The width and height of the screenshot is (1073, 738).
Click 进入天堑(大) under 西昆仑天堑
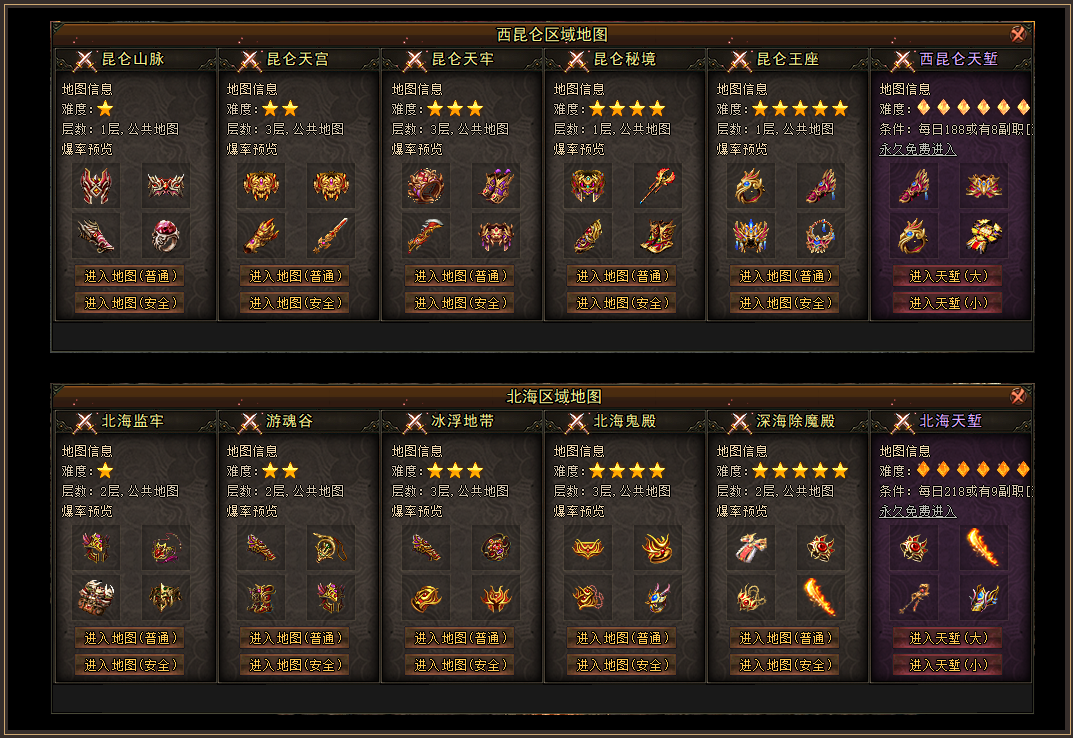click(x=948, y=276)
